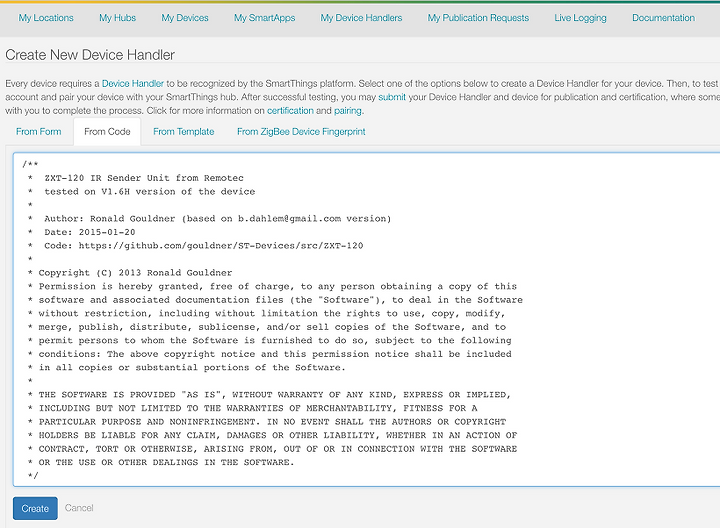
Task: Click the 'THE SOFTWARE IS PROVIDED' line
Action: 274,395
